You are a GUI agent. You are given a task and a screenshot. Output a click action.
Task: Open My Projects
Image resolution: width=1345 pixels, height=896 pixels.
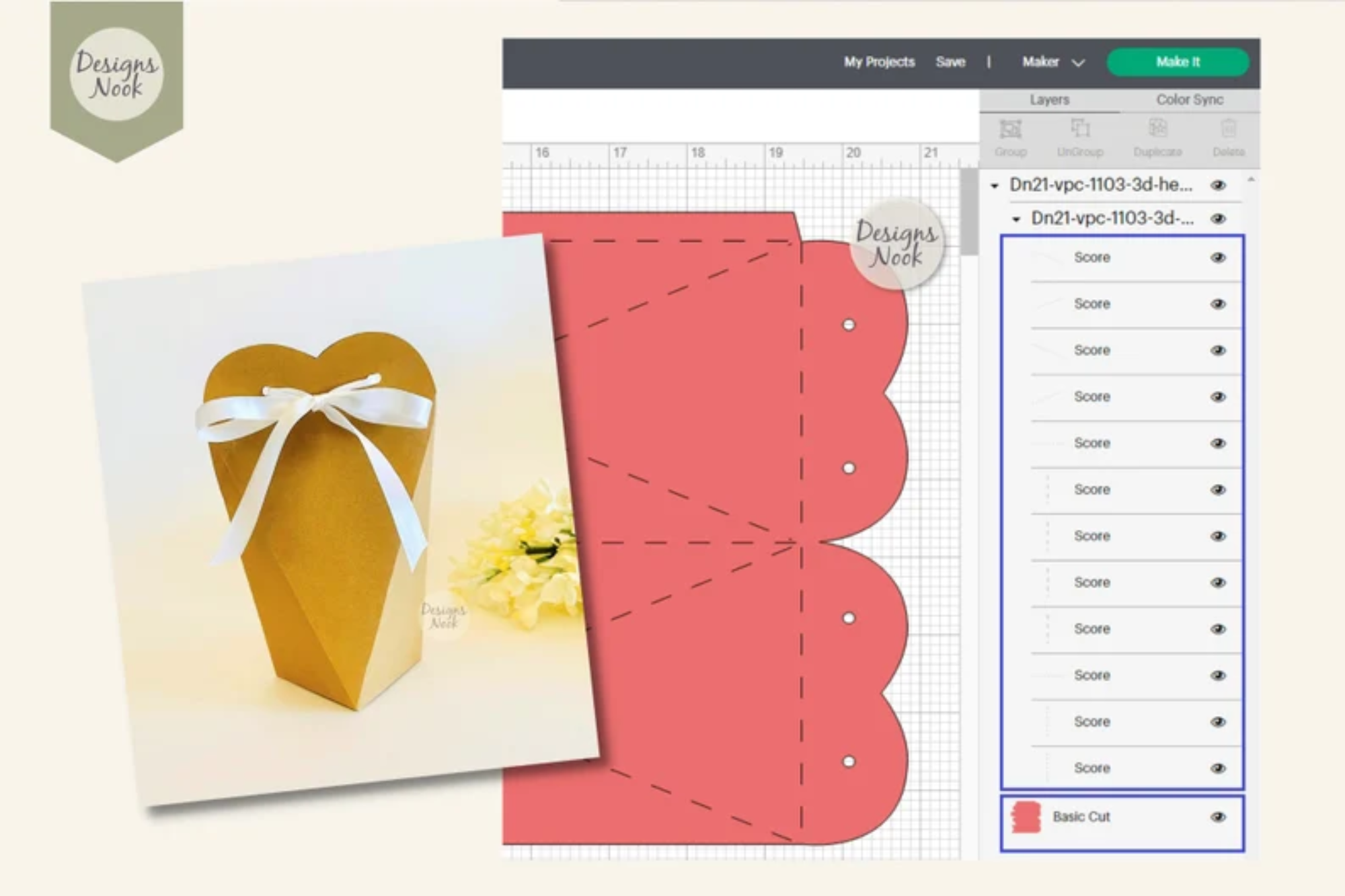[x=879, y=62]
